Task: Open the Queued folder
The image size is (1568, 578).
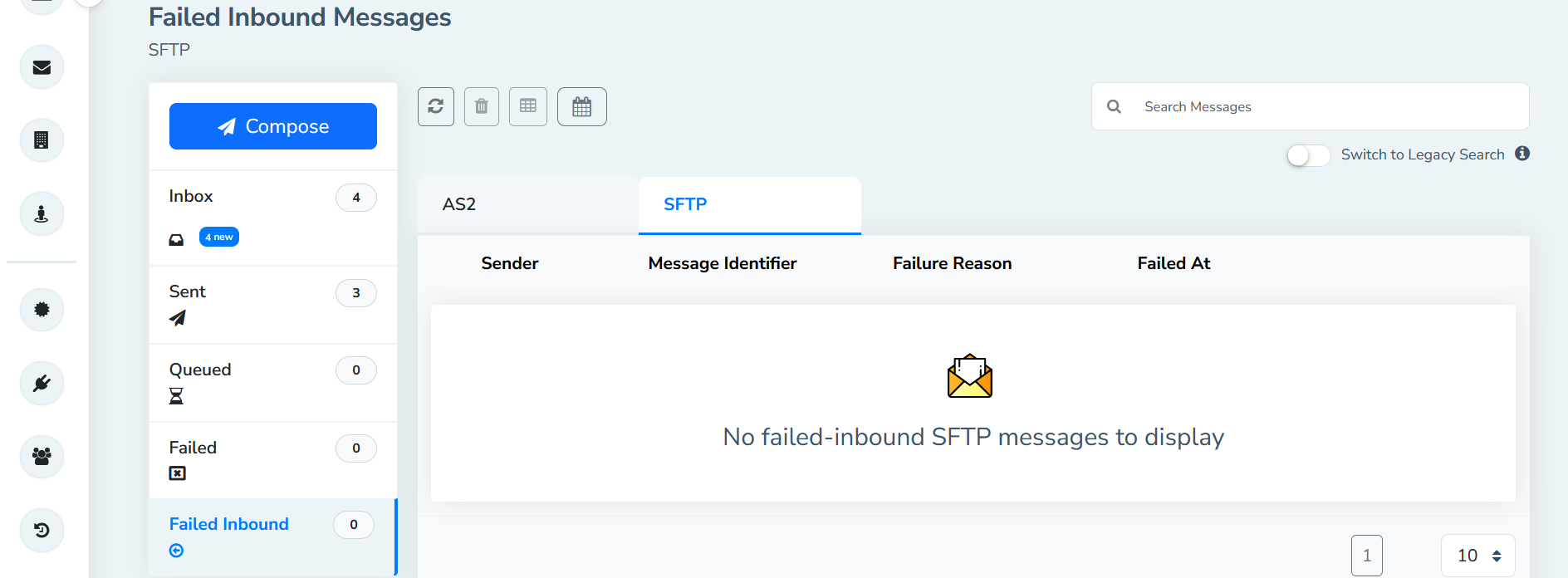Action: point(200,370)
